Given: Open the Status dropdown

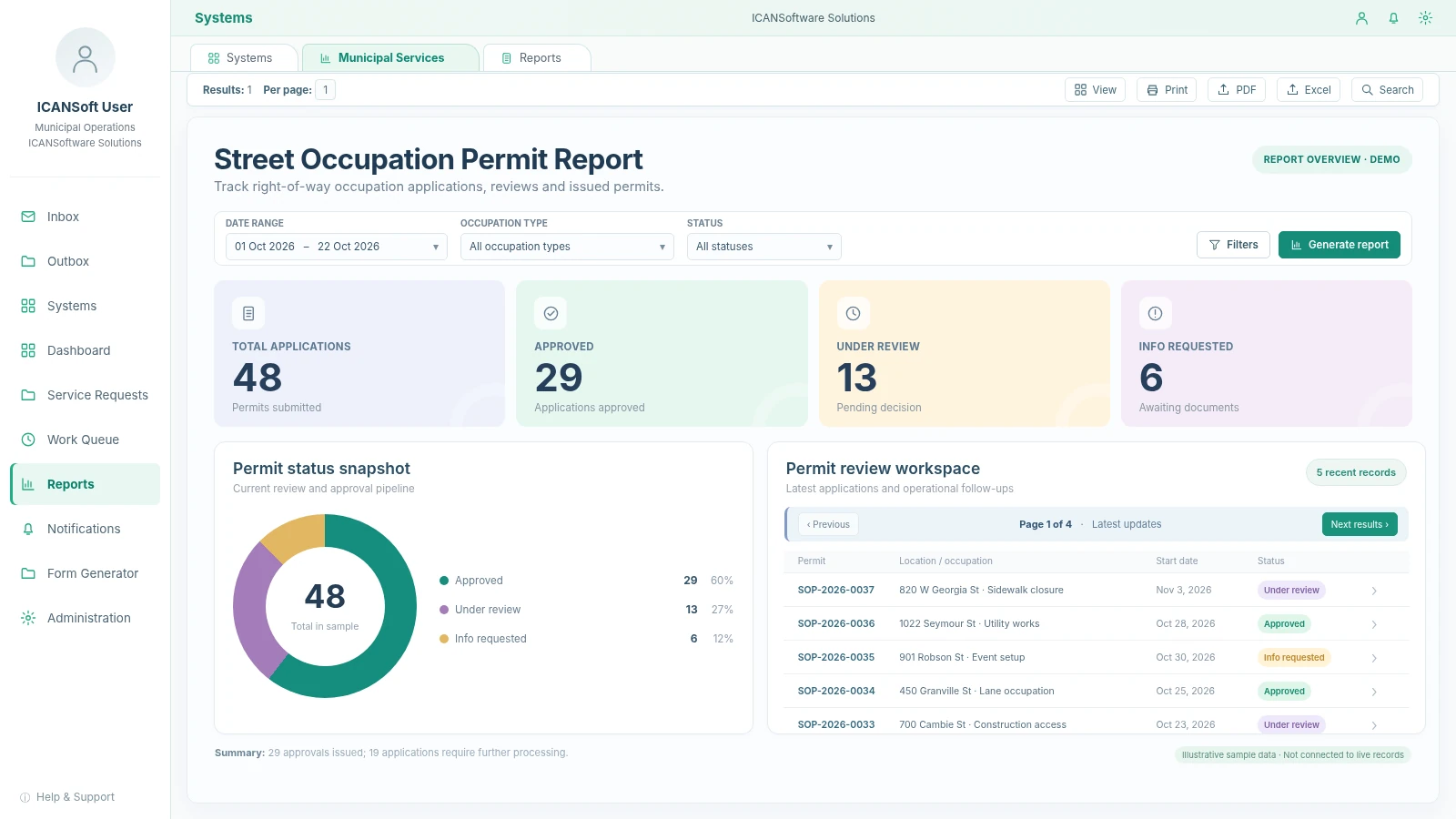Looking at the screenshot, I should tap(764, 247).
